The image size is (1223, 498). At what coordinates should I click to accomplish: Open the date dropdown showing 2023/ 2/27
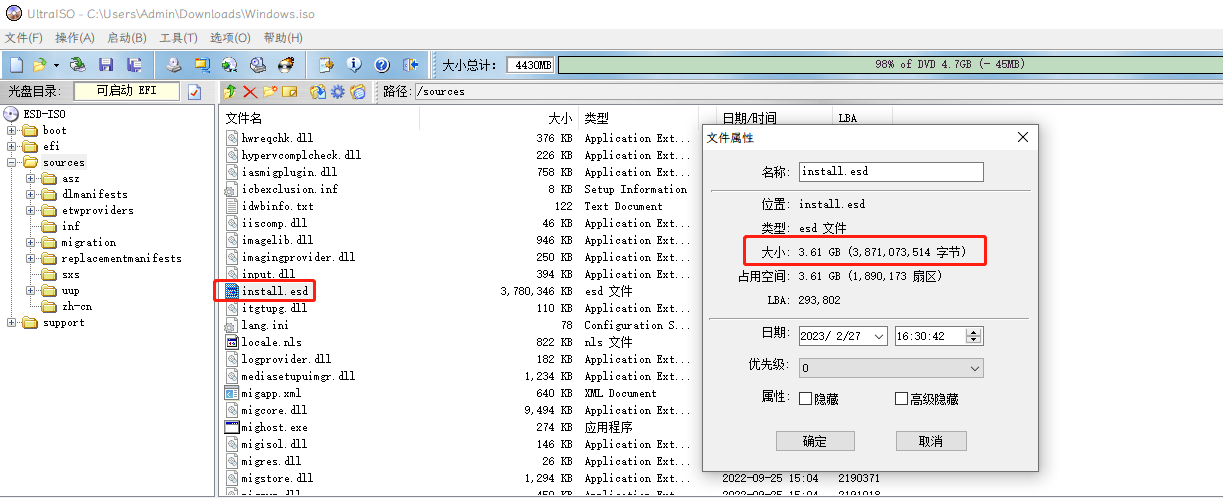click(x=879, y=337)
